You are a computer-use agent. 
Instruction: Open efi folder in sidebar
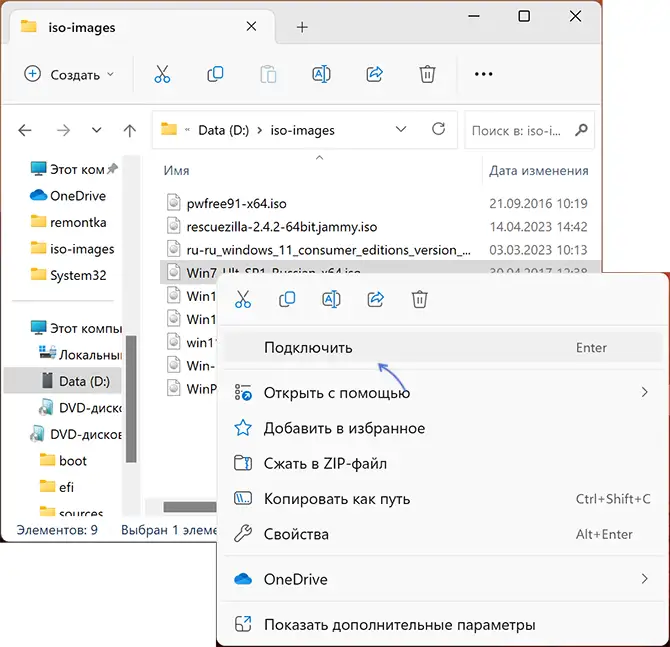[57, 487]
